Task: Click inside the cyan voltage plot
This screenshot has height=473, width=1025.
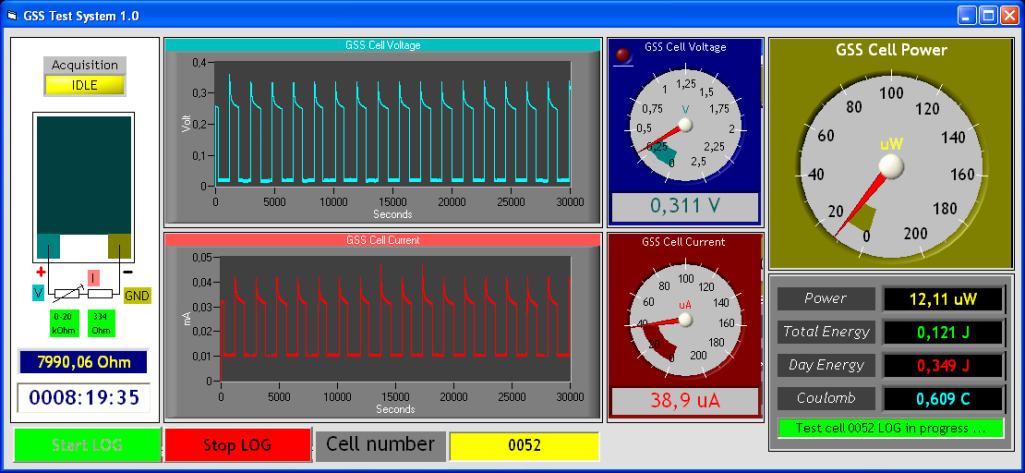Action: (392, 124)
